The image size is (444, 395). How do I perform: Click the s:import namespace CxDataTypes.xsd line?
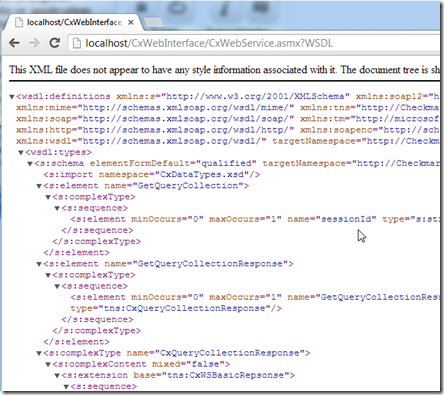tap(152, 175)
